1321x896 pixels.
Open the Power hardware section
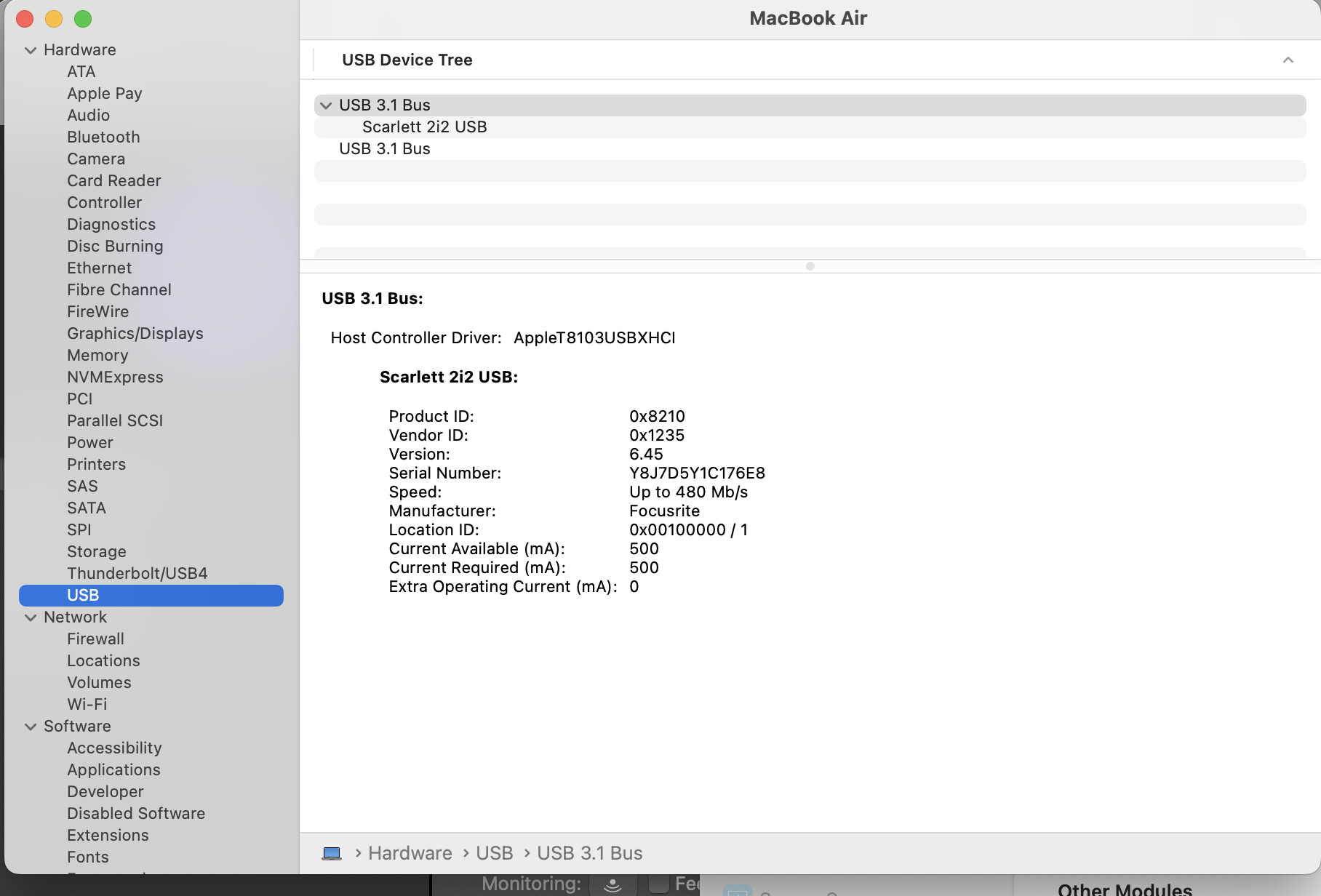(90, 442)
